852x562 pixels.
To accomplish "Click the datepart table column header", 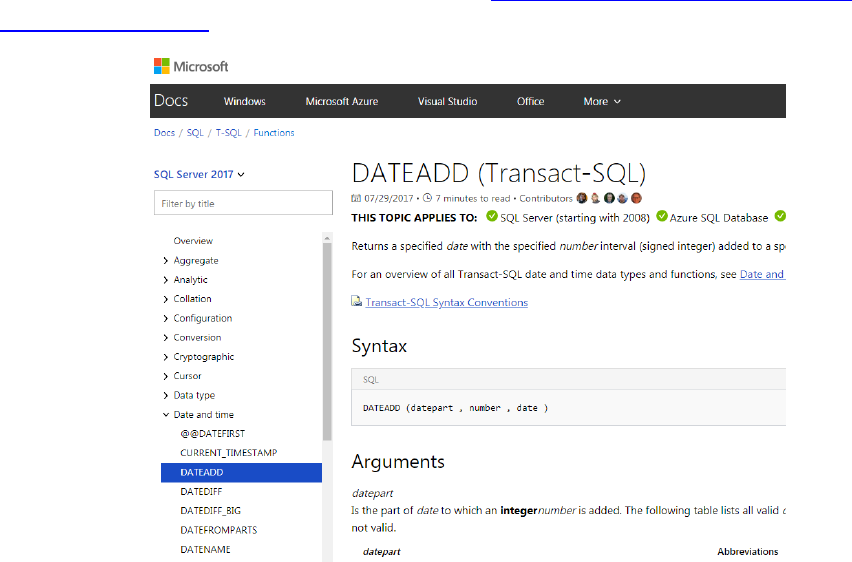I will 381,552.
